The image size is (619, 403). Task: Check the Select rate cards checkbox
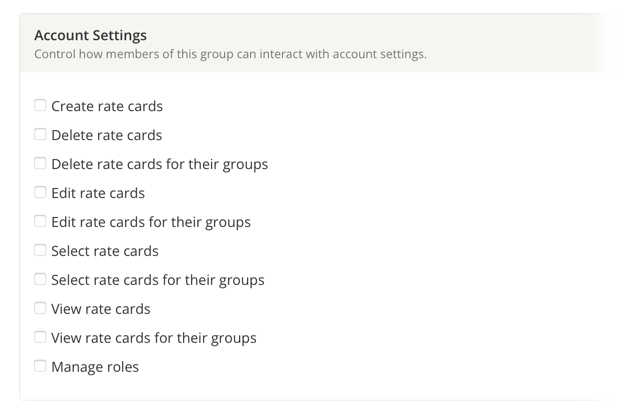point(40,250)
